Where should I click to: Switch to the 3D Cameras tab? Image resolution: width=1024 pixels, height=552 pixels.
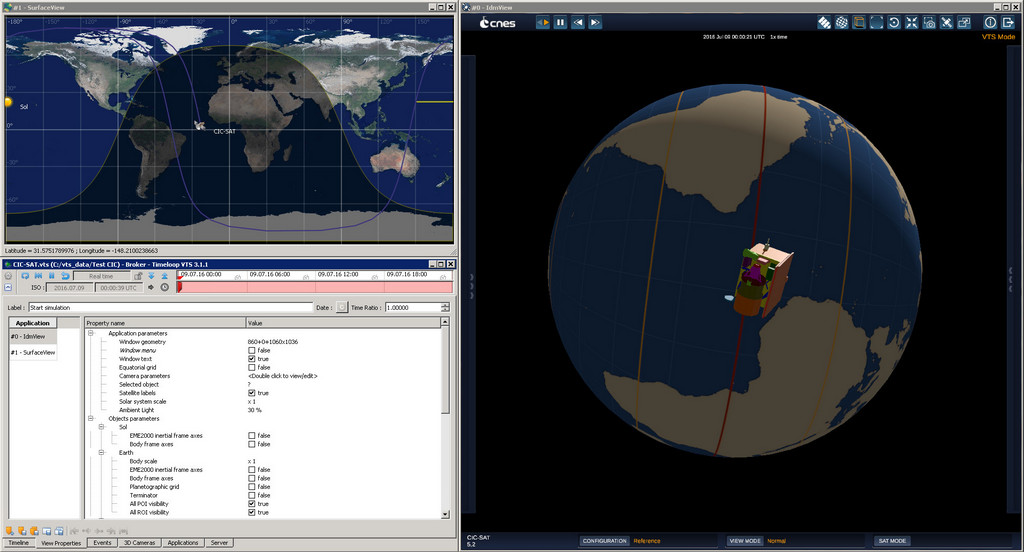[139, 542]
